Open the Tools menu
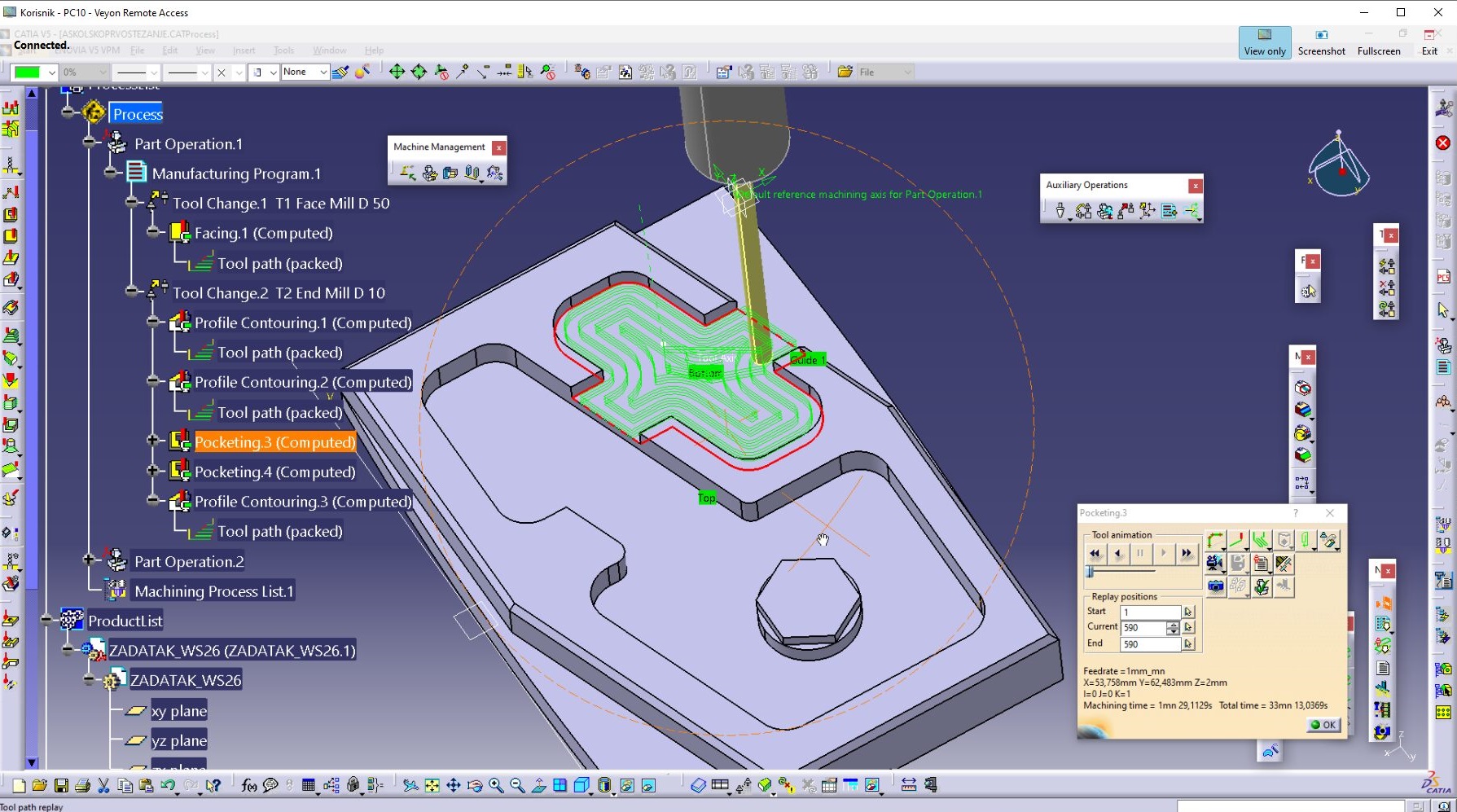Image resolution: width=1457 pixels, height=812 pixels. (283, 50)
